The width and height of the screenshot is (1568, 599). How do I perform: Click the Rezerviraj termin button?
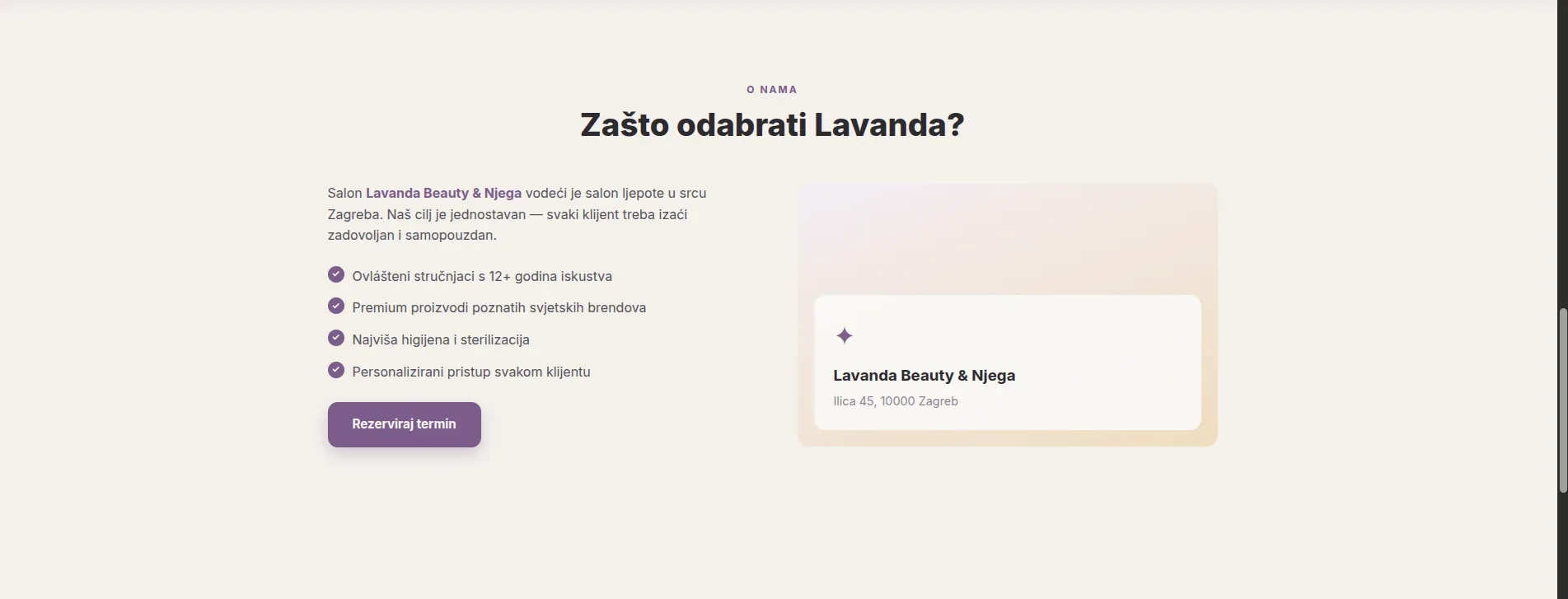click(x=404, y=424)
